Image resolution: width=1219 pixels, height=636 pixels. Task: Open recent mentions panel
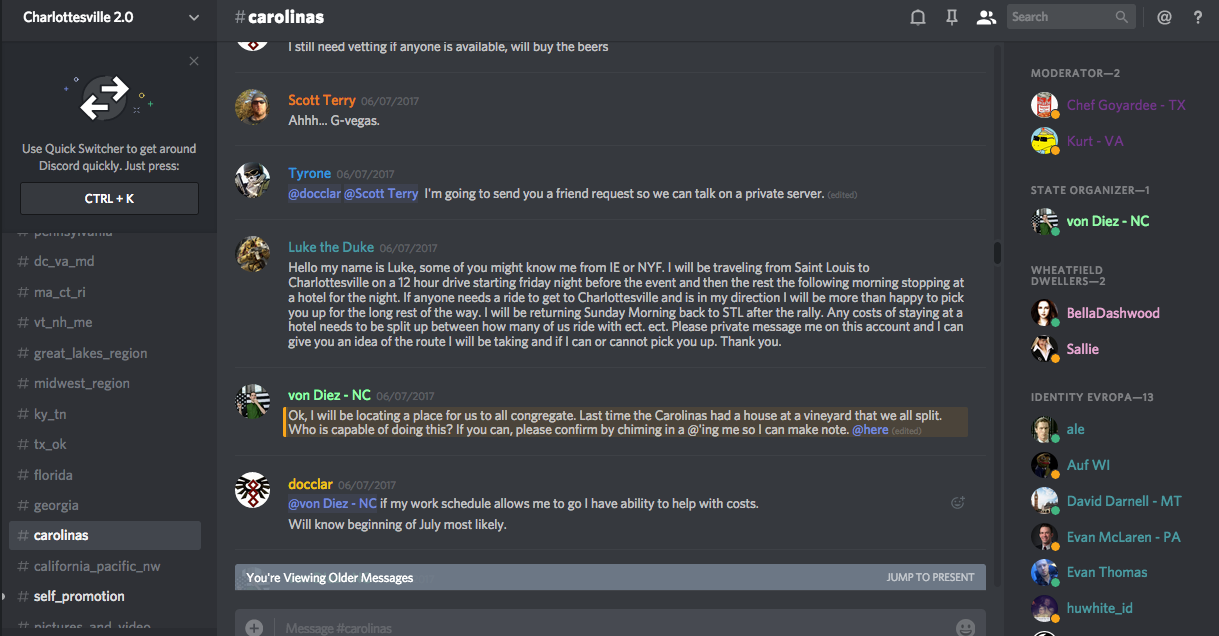click(1164, 17)
